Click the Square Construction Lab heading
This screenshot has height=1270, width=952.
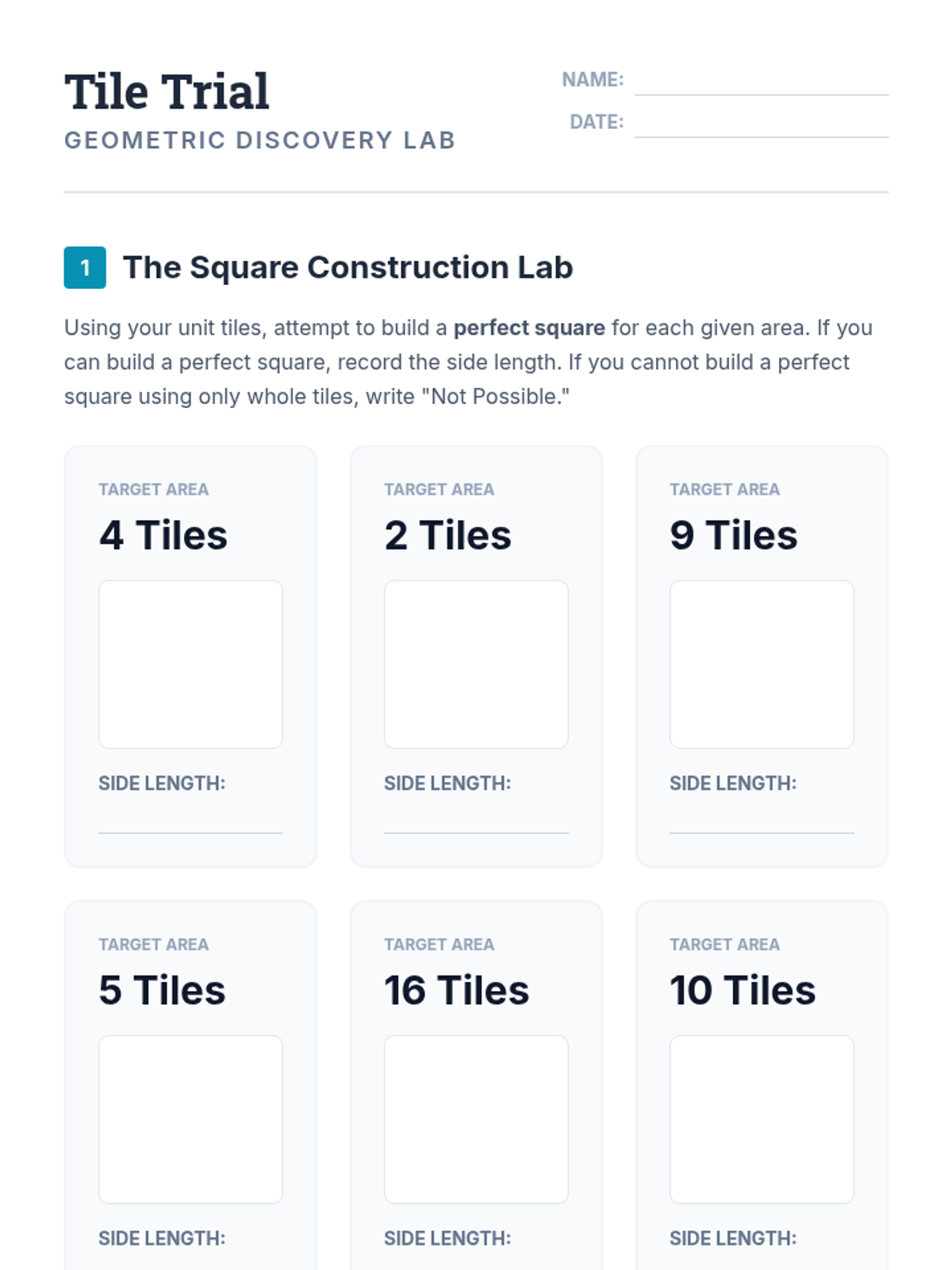point(347,267)
